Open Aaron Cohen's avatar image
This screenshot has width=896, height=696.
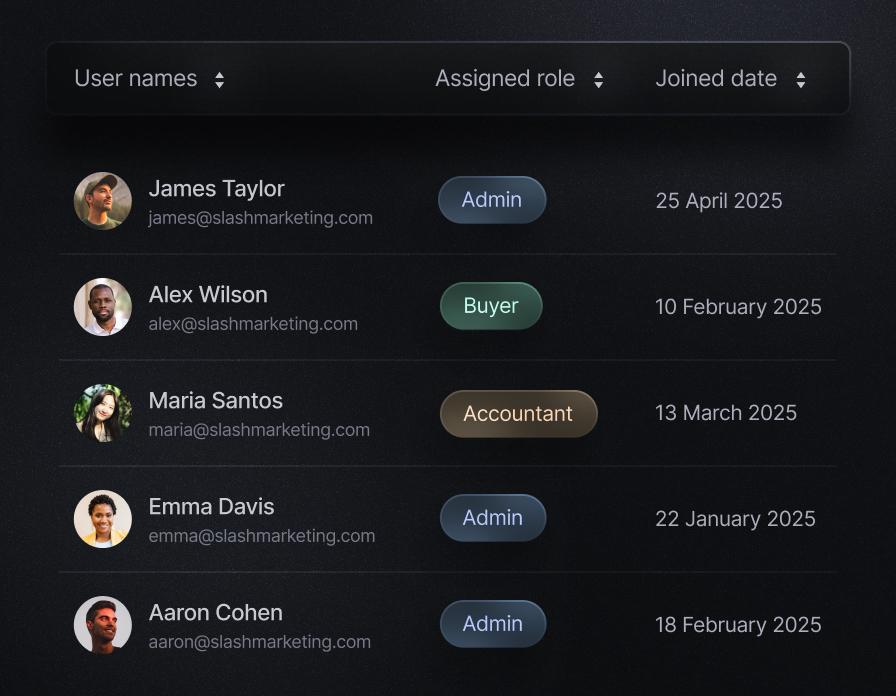pos(103,625)
